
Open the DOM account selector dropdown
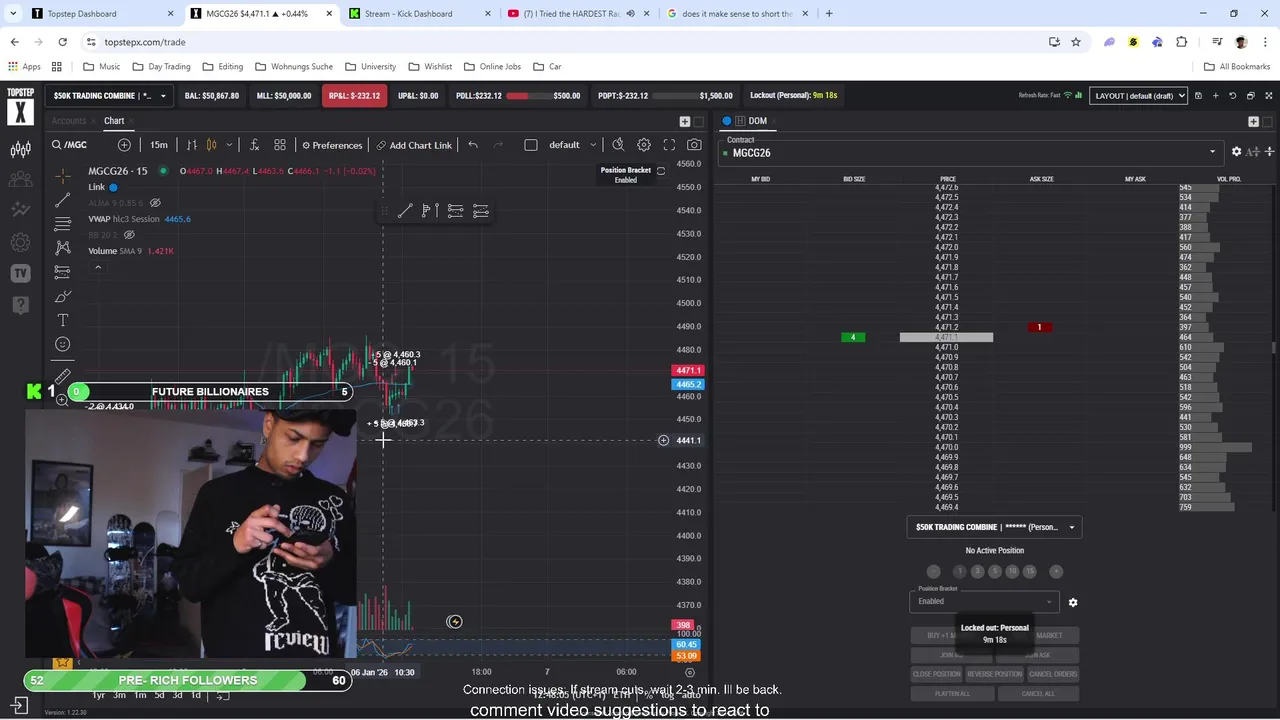click(x=994, y=527)
